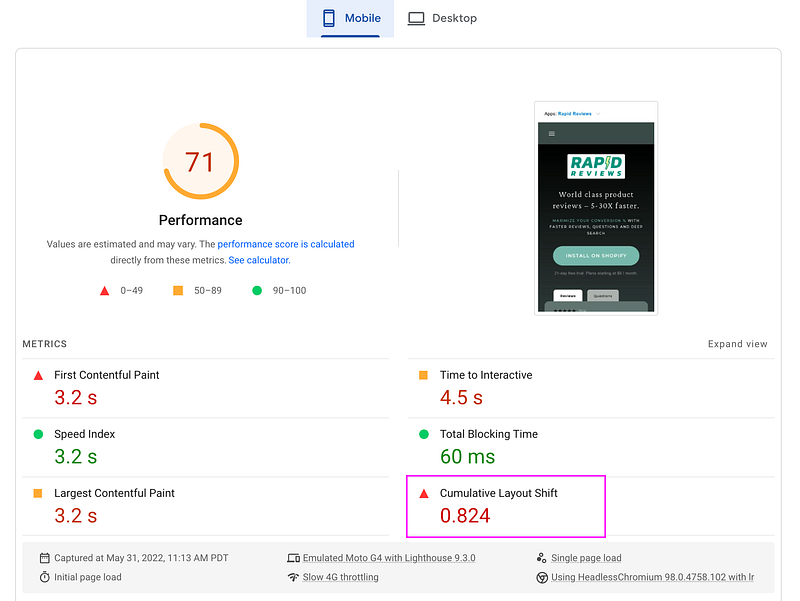The height and width of the screenshot is (601, 800).
Task: Open the performance score is calculated link
Action: (x=286, y=244)
